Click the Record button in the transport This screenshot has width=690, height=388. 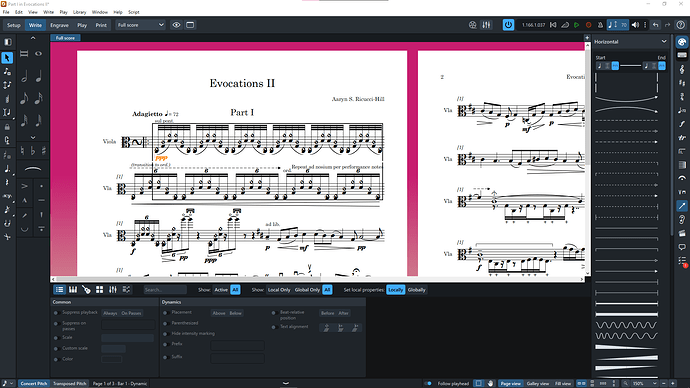pyautogui.click(x=588, y=25)
